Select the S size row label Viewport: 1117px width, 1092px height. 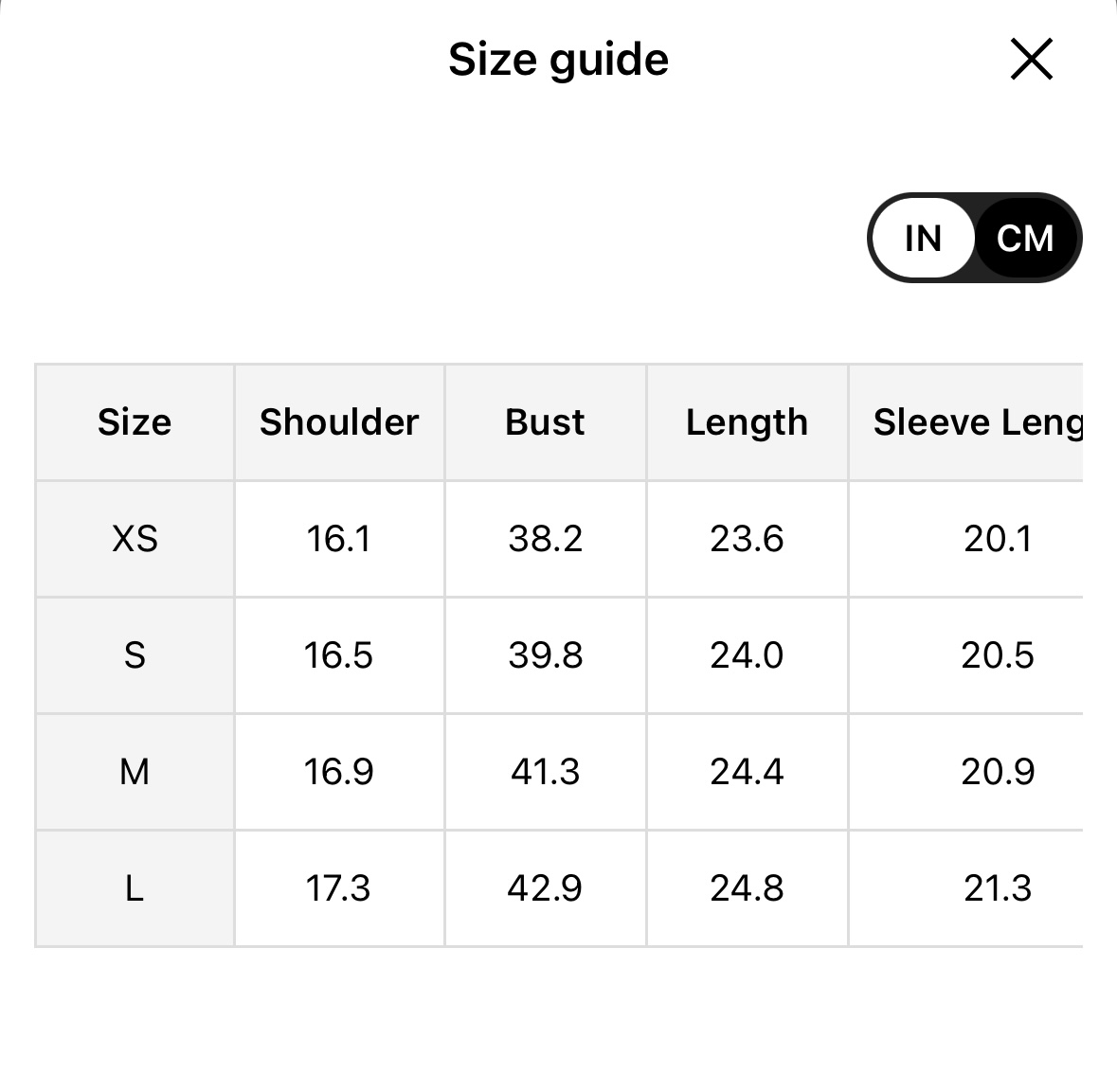tap(135, 655)
